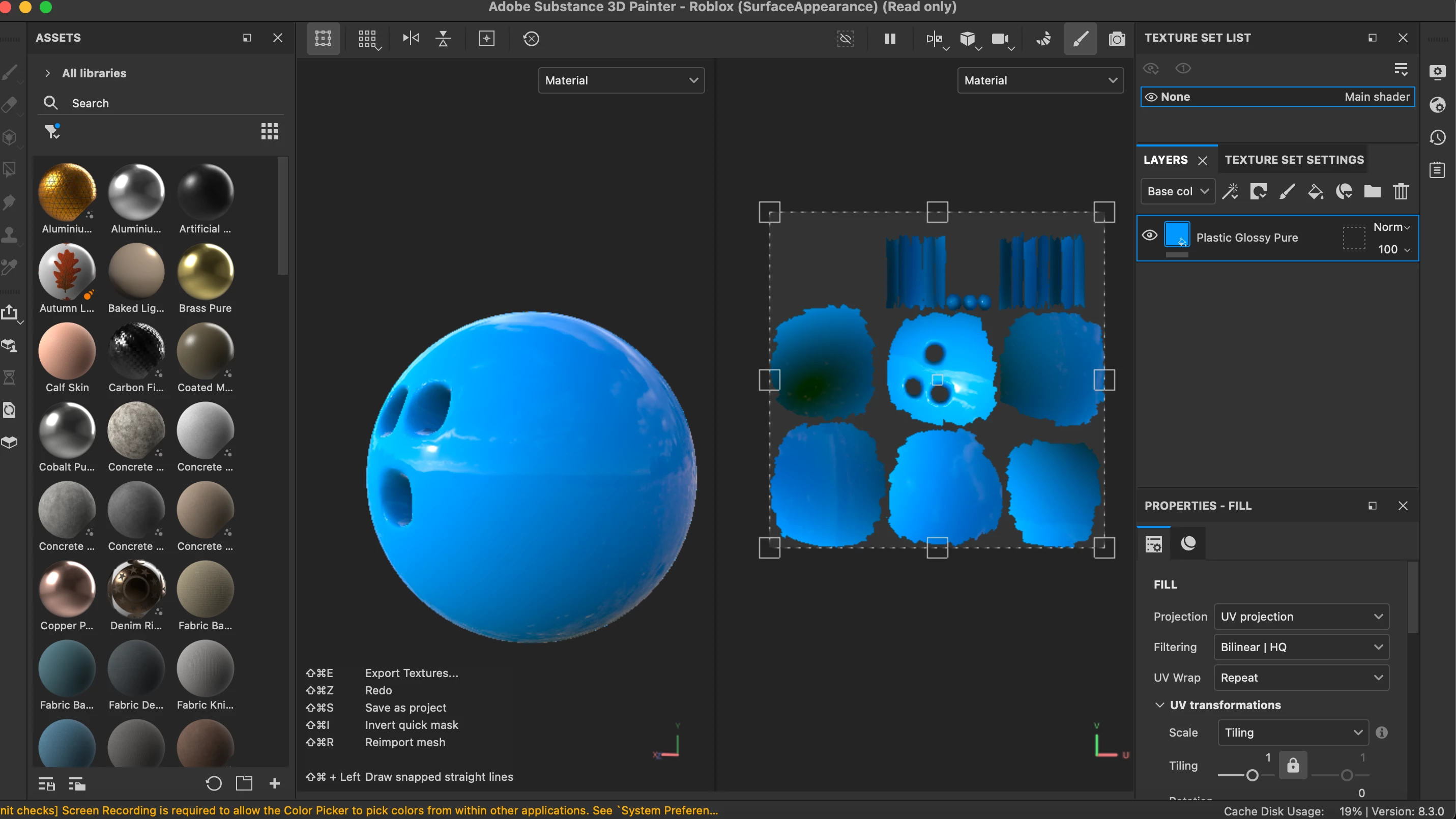Switch to Texture Set Settings tab
Screen dimensions: 1456x819
point(1294,160)
